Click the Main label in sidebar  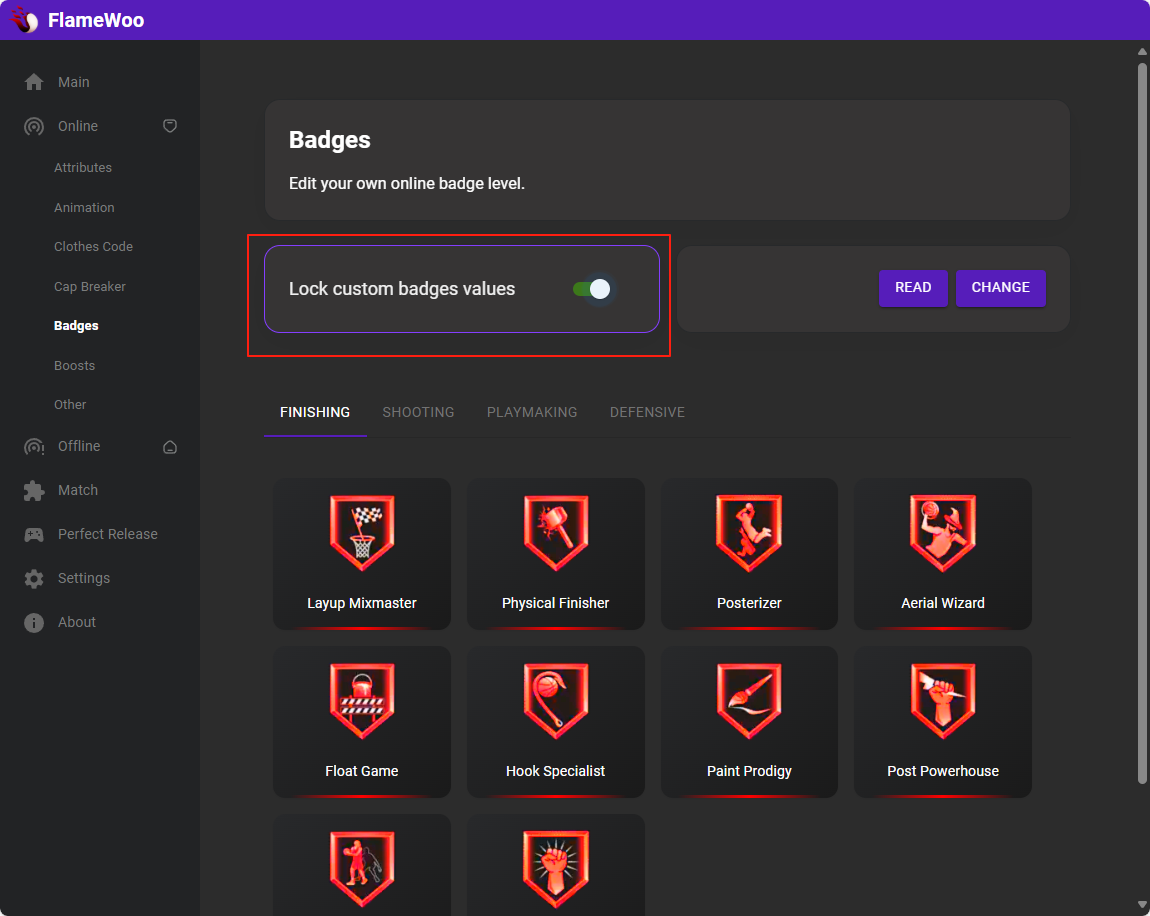coord(73,82)
